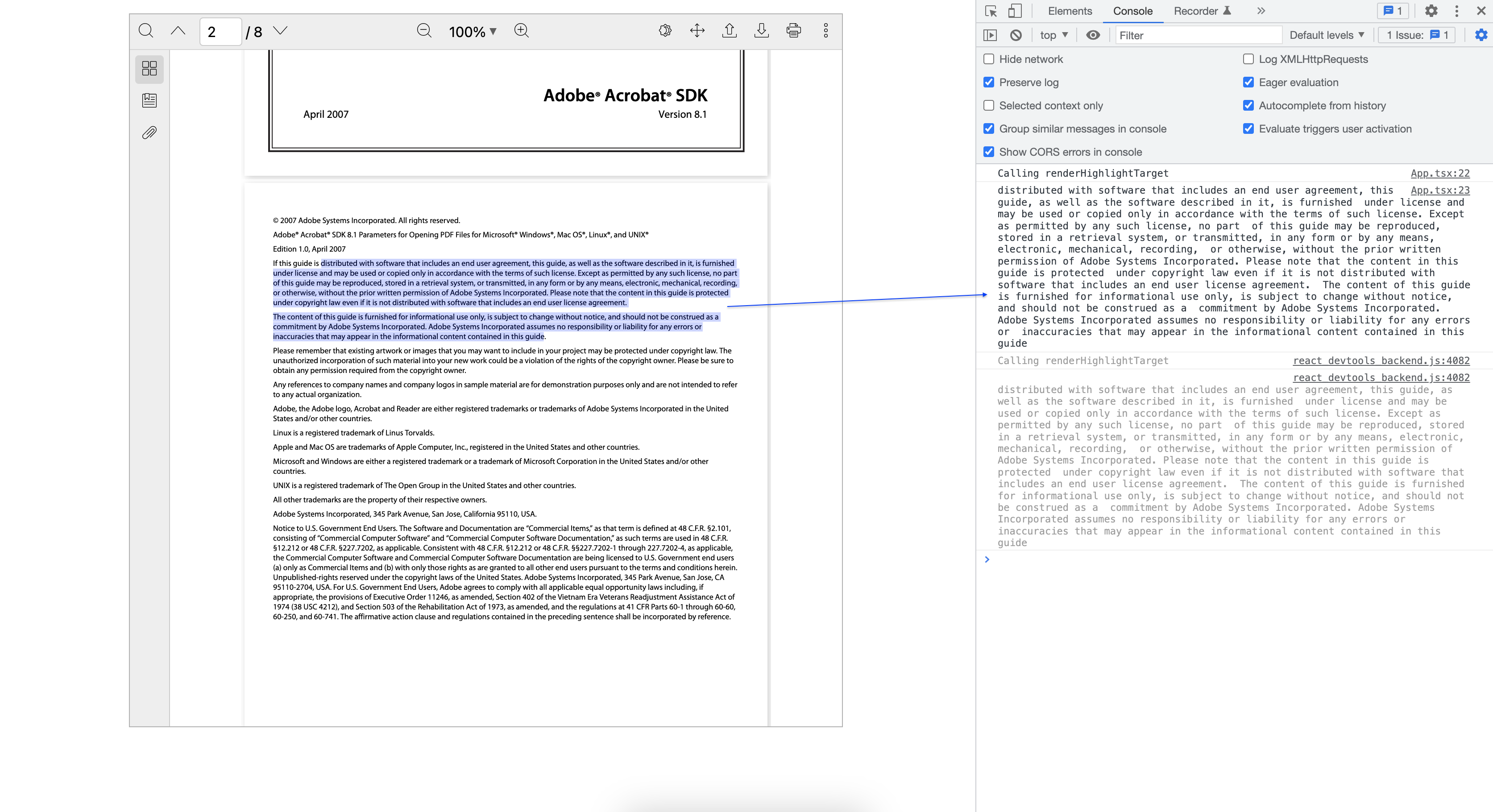1493x812 pixels.
Task: Toggle dark mode for the PDF viewer
Action: pos(665,31)
